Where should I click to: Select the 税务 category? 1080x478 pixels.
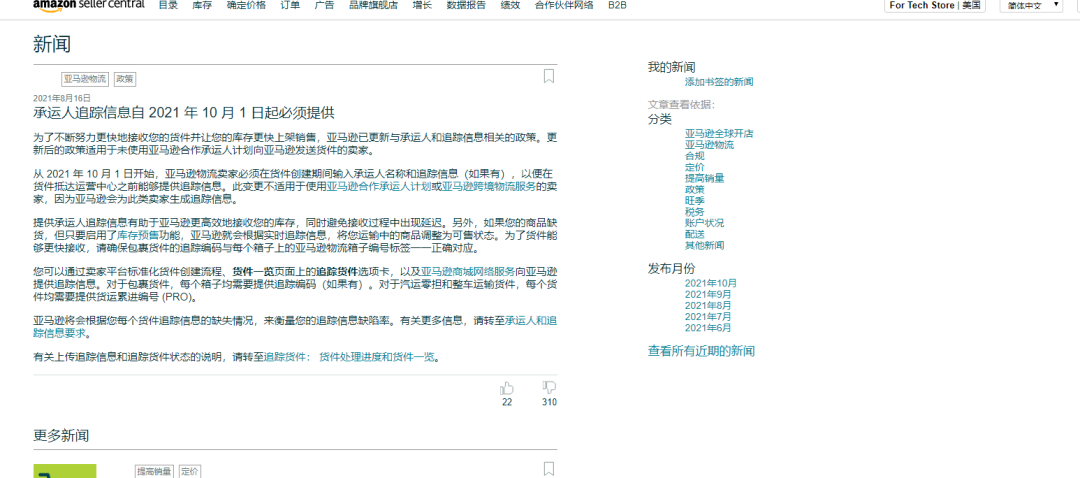click(694, 211)
